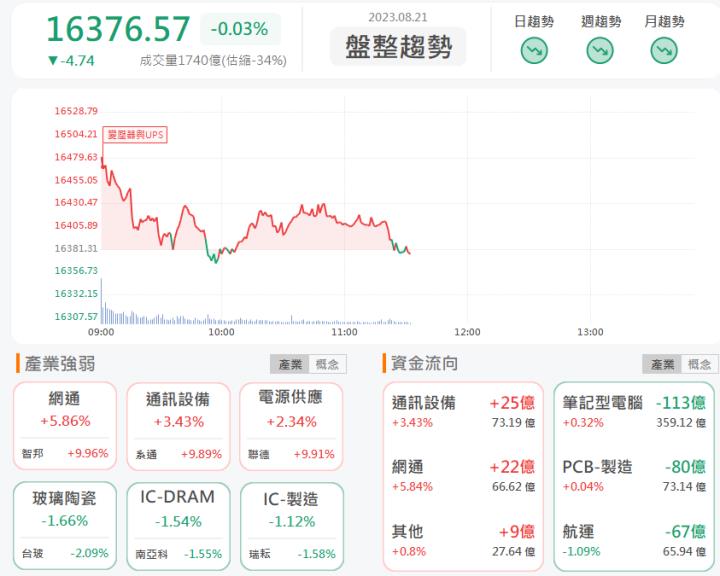The width and height of the screenshot is (720, 576).
Task: Open the 玻璃陶瓷 -1.66% industry card
Action: pyautogui.click(x=65, y=525)
